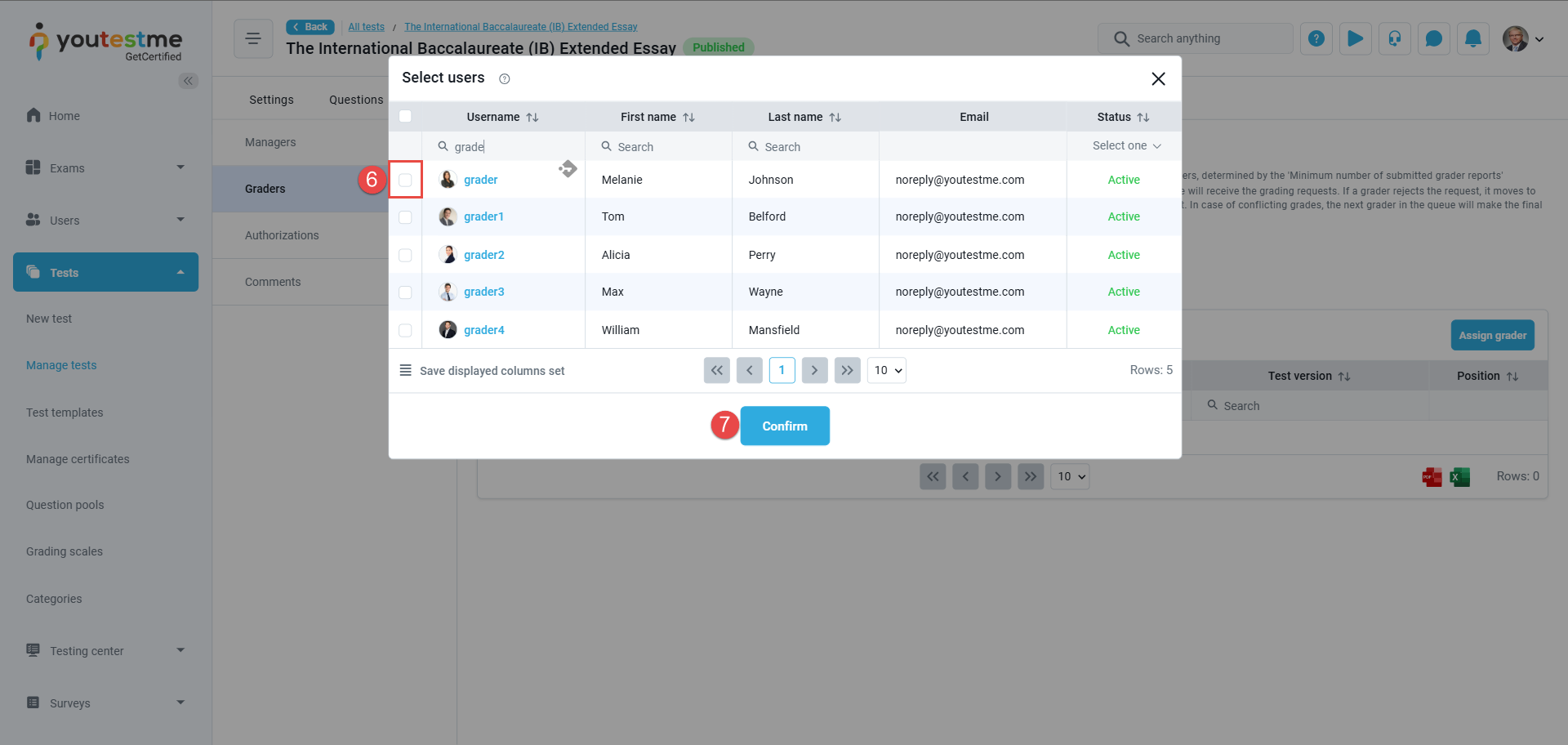1568x745 pixels.
Task: Sort by Test version column in the background table
Action: coord(1344,377)
